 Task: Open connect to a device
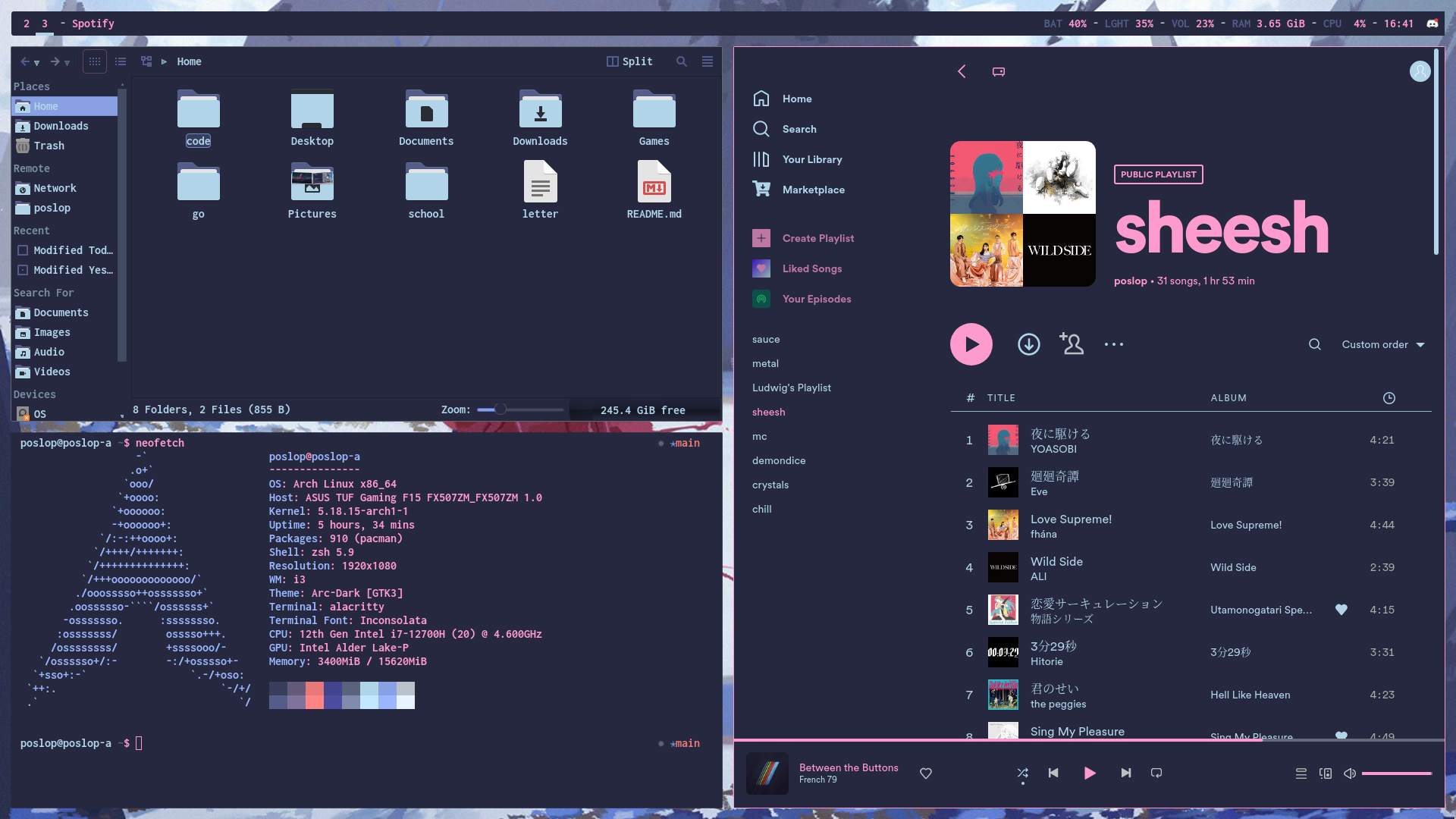pos(1325,773)
